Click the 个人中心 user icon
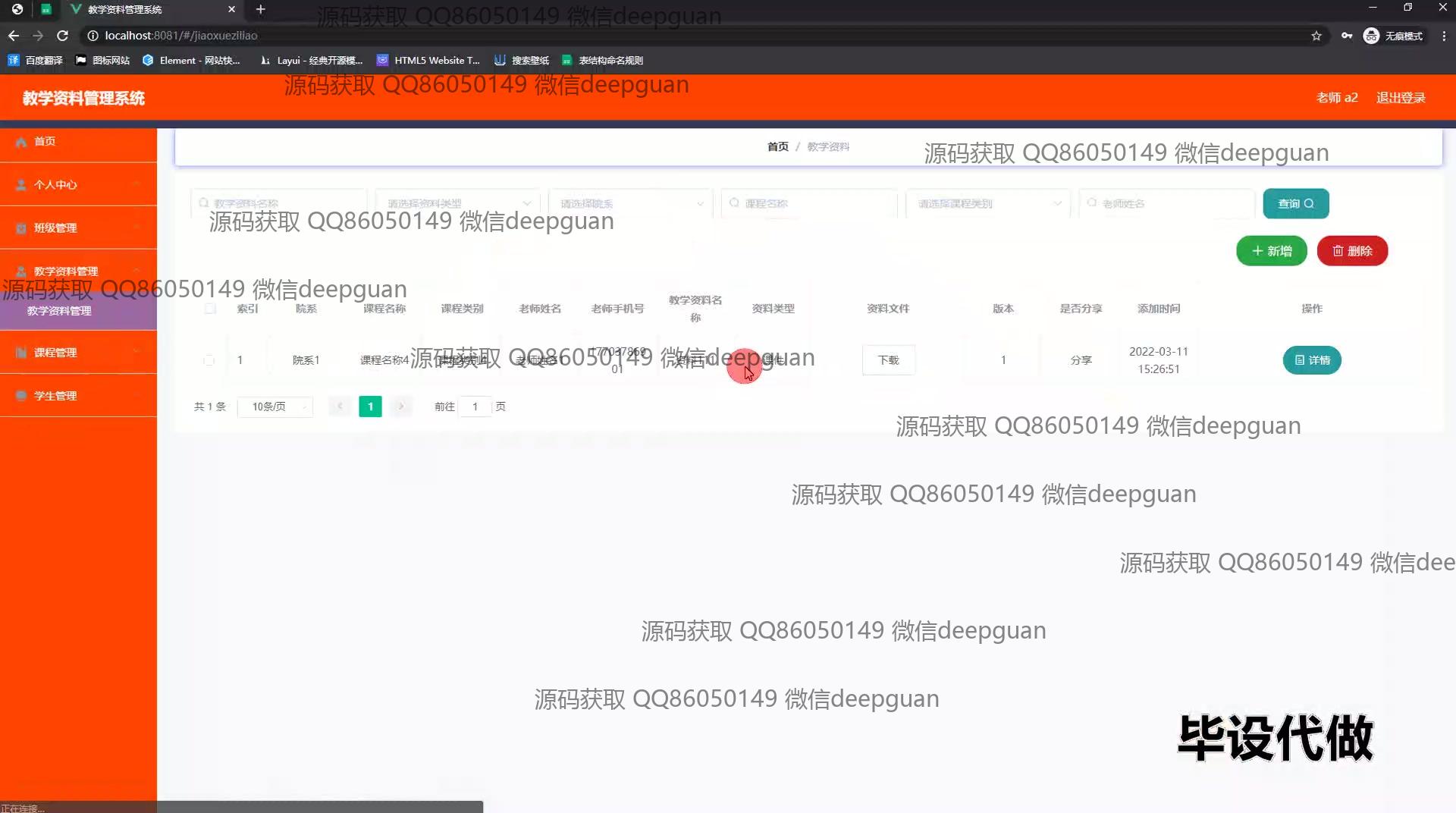1456x813 pixels. pos(19,184)
